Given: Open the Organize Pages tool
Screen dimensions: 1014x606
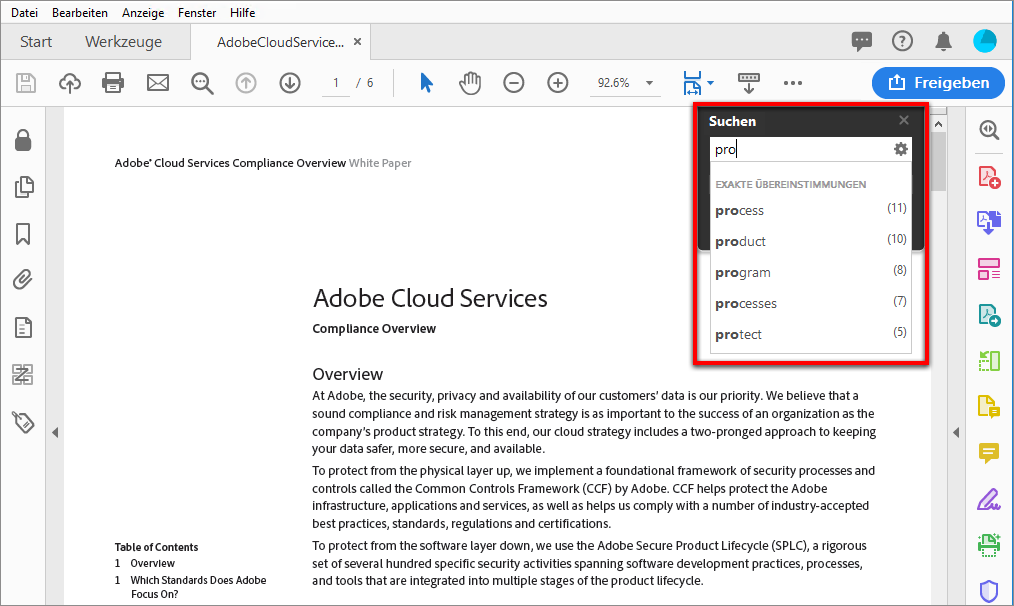Looking at the screenshot, I should click(x=989, y=268).
